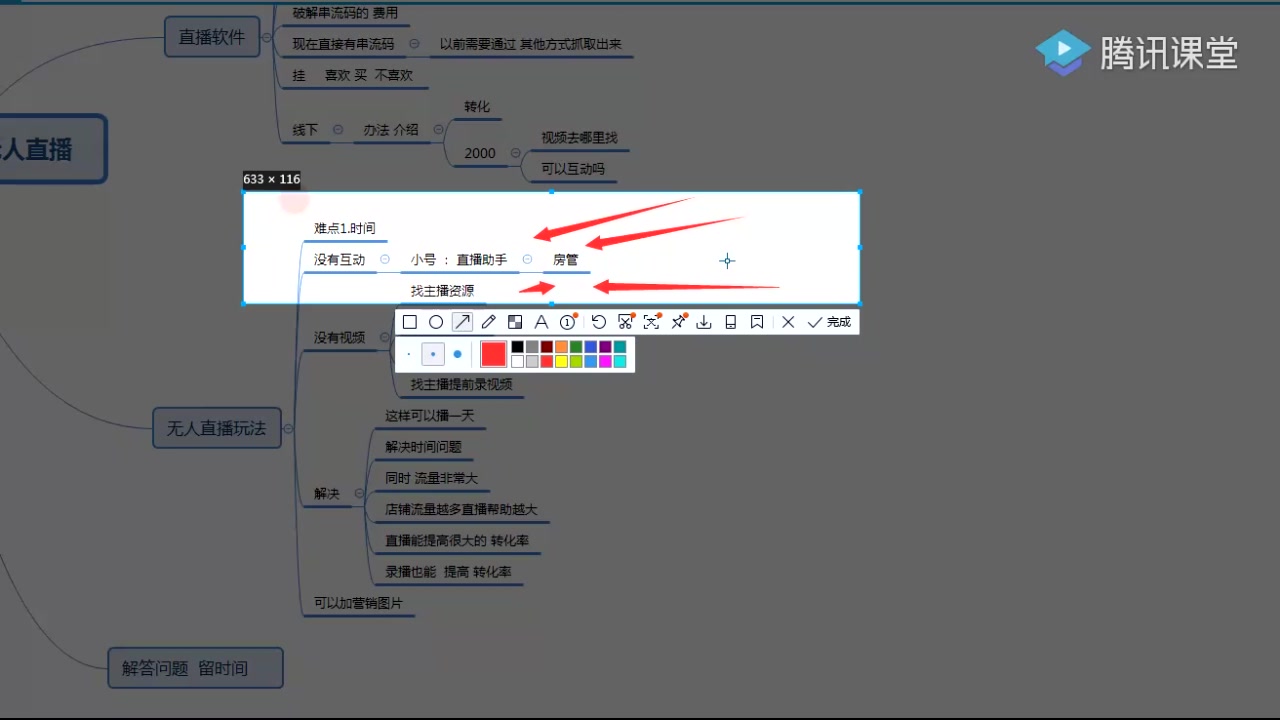Pick the yellow color swatch
The height and width of the screenshot is (720, 1280).
coord(561,361)
